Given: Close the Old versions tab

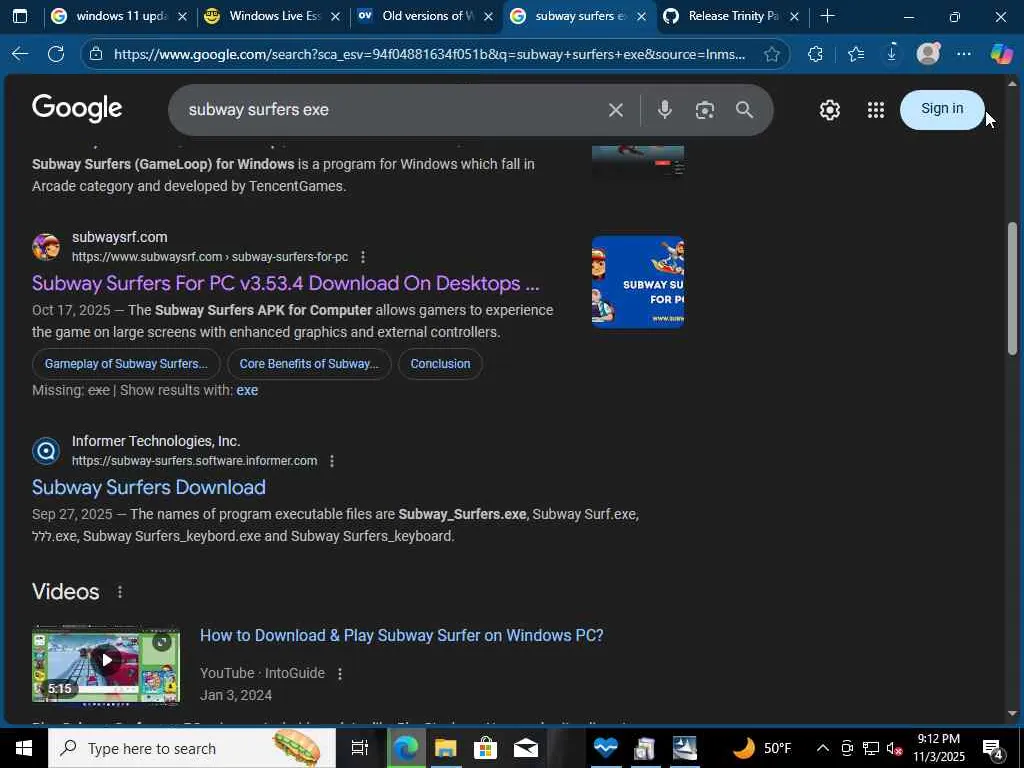Looking at the screenshot, I should coord(488,16).
